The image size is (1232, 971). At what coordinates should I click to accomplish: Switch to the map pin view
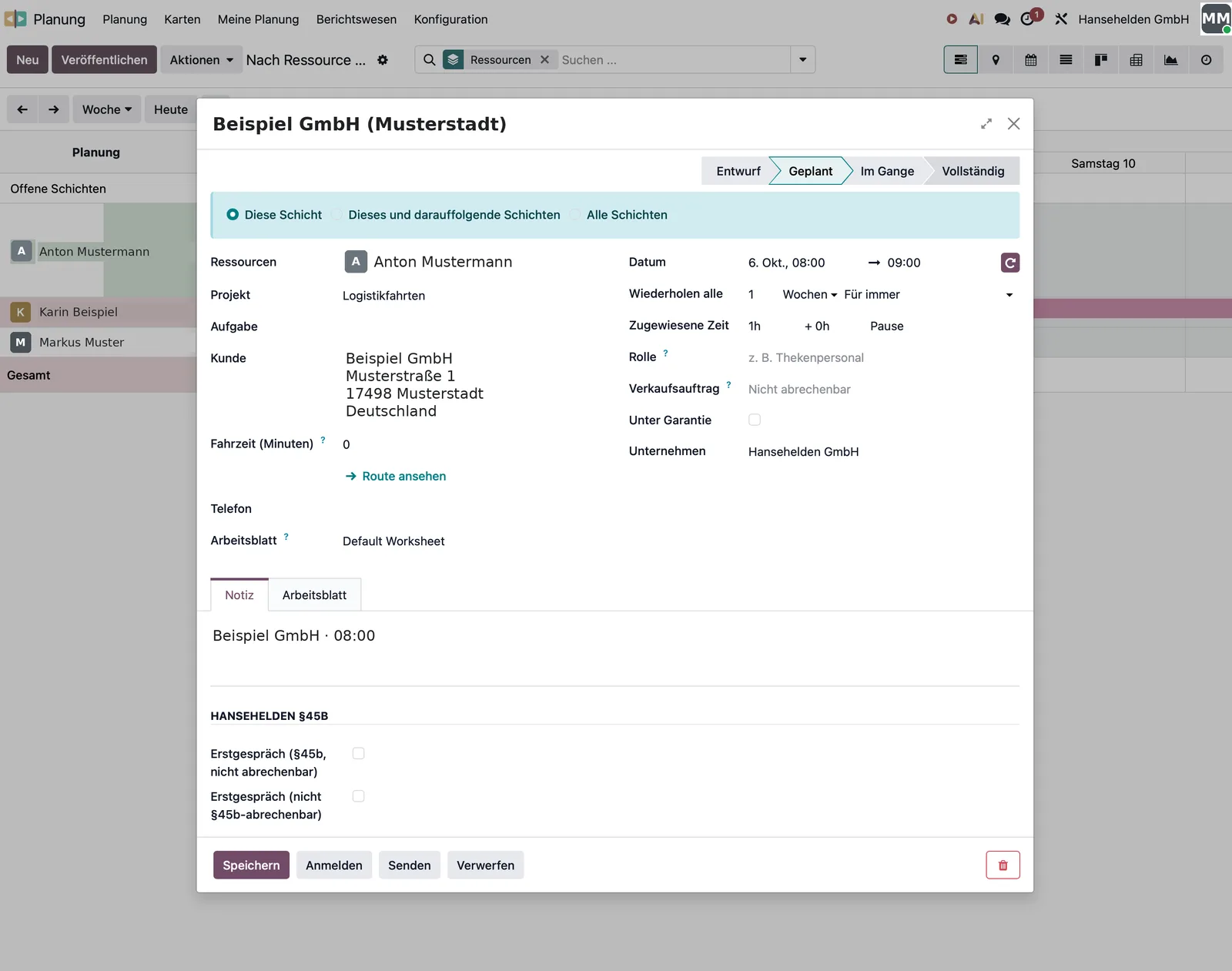996,60
